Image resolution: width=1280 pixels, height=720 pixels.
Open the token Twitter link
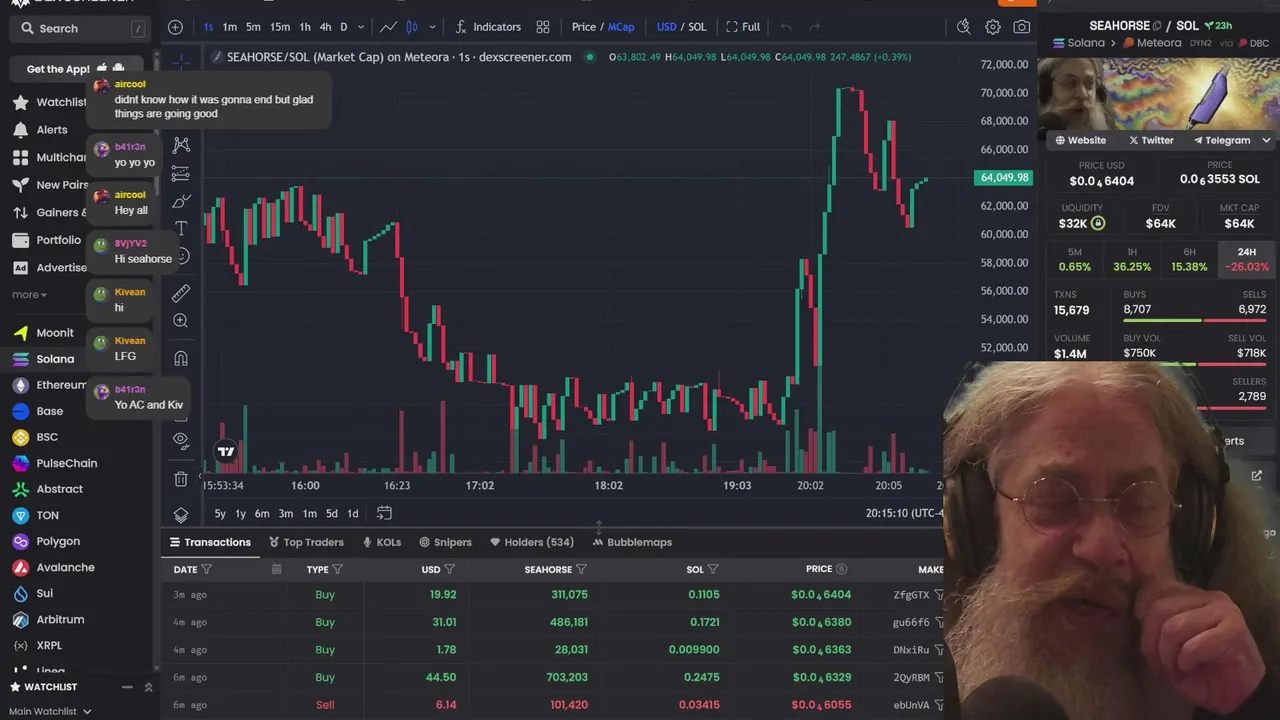1151,141
